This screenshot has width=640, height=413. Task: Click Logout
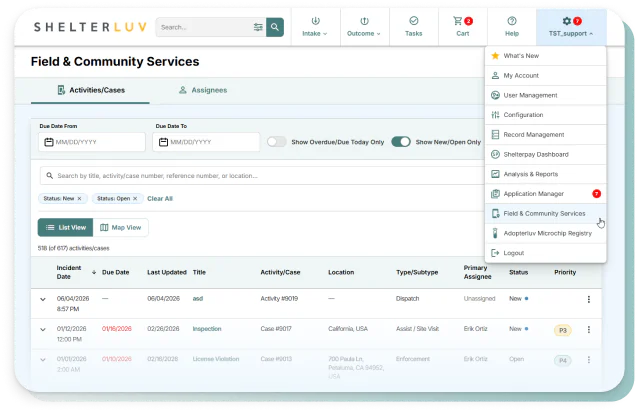[545, 253]
